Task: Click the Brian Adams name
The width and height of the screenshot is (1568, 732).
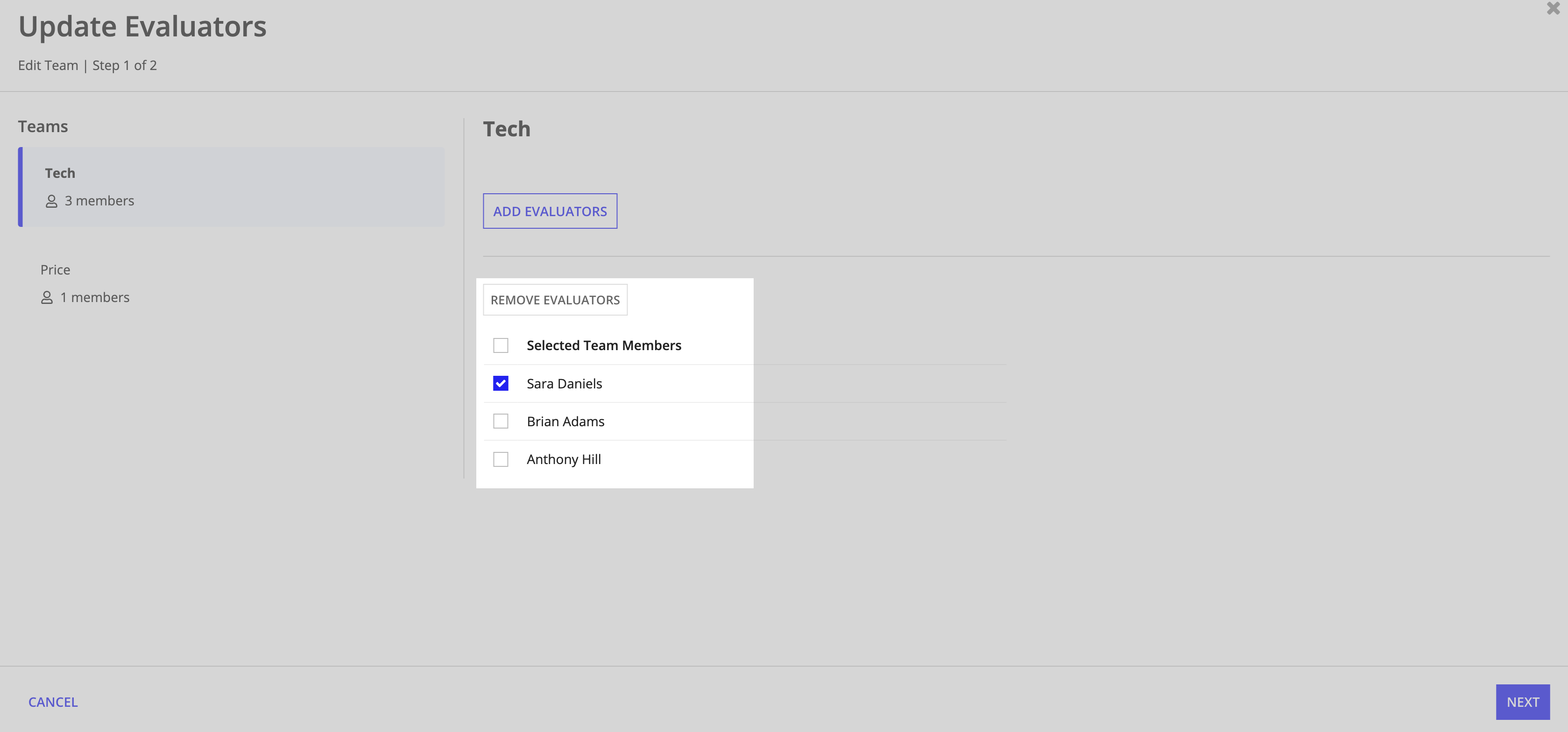Action: click(565, 422)
